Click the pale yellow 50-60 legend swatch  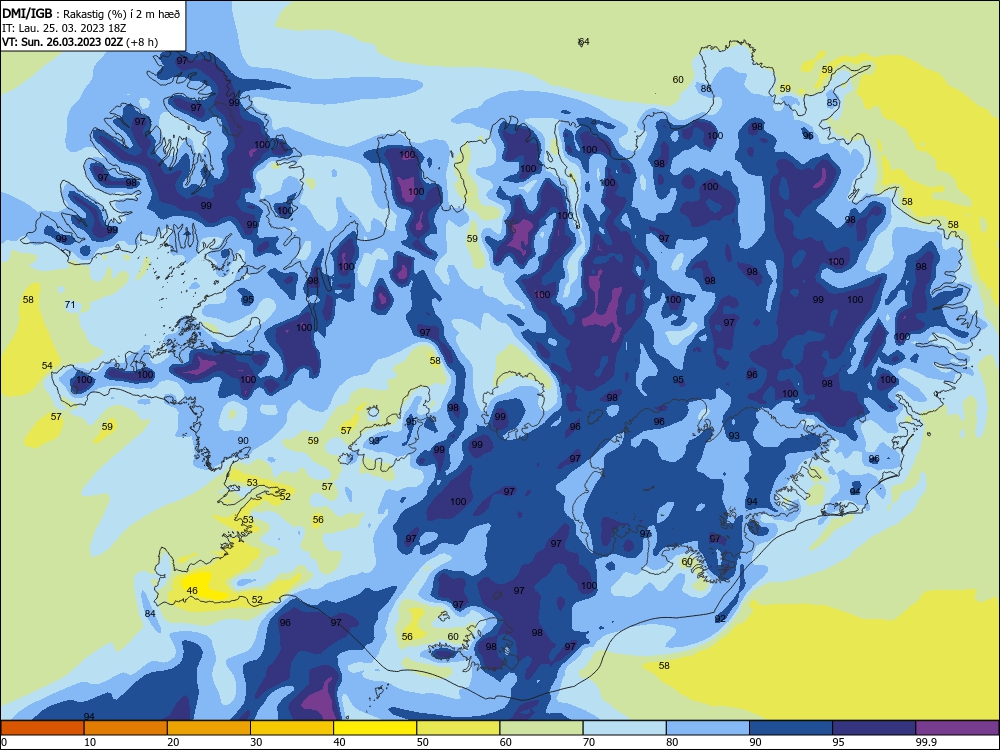coord(458,728)
